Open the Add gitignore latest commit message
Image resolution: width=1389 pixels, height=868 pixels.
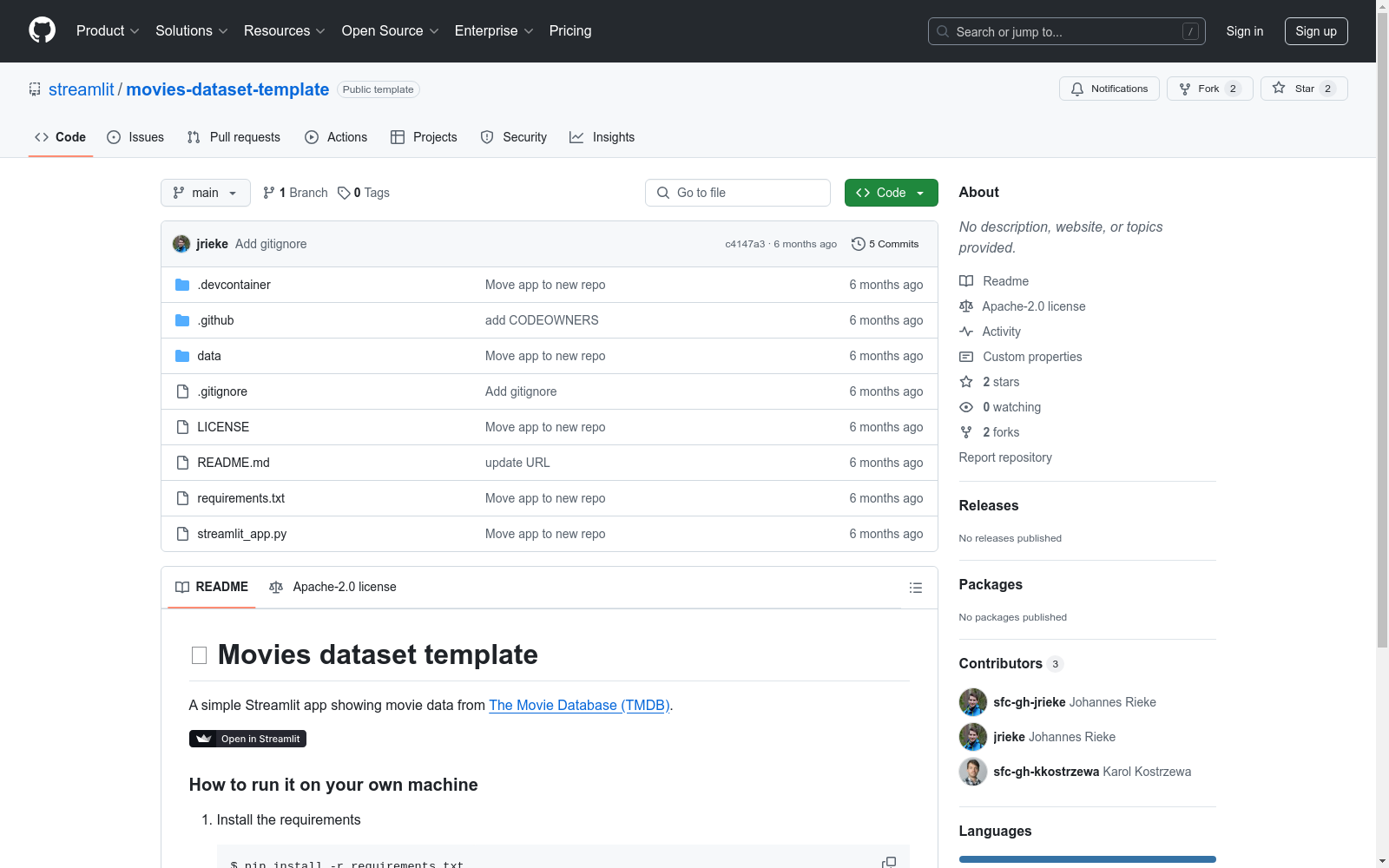271,244
